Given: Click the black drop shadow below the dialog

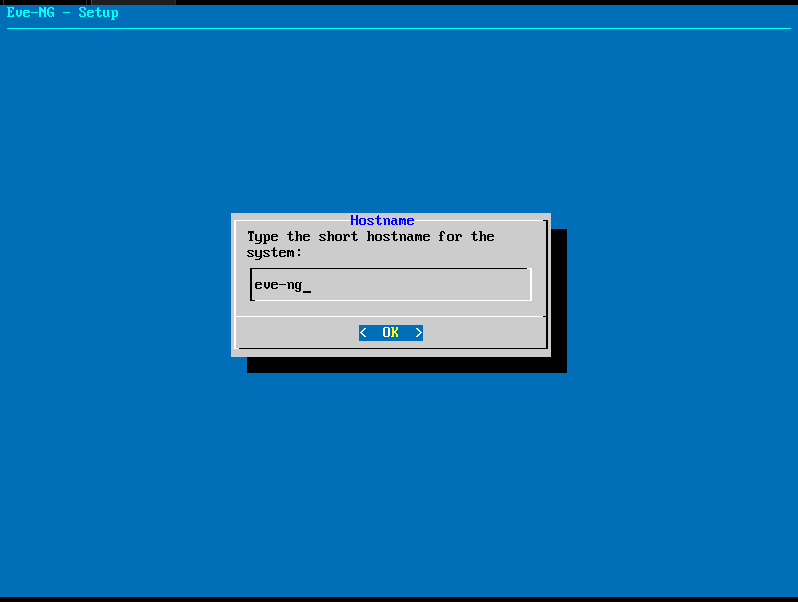Looking at the screenshot, I should pyautogui.click(x=400, y=365).
